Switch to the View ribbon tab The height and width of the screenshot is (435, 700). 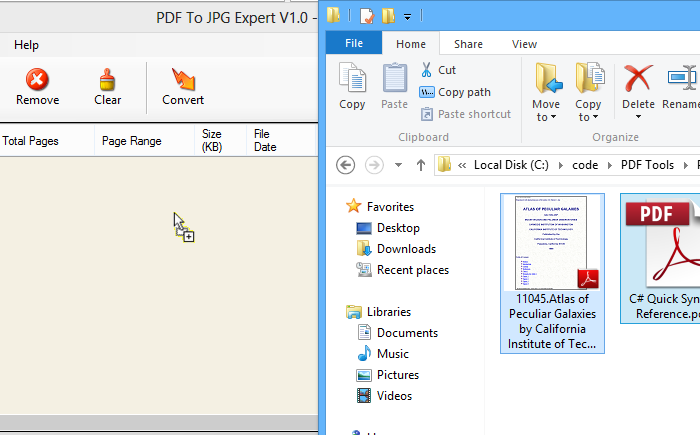pos(524,44)
